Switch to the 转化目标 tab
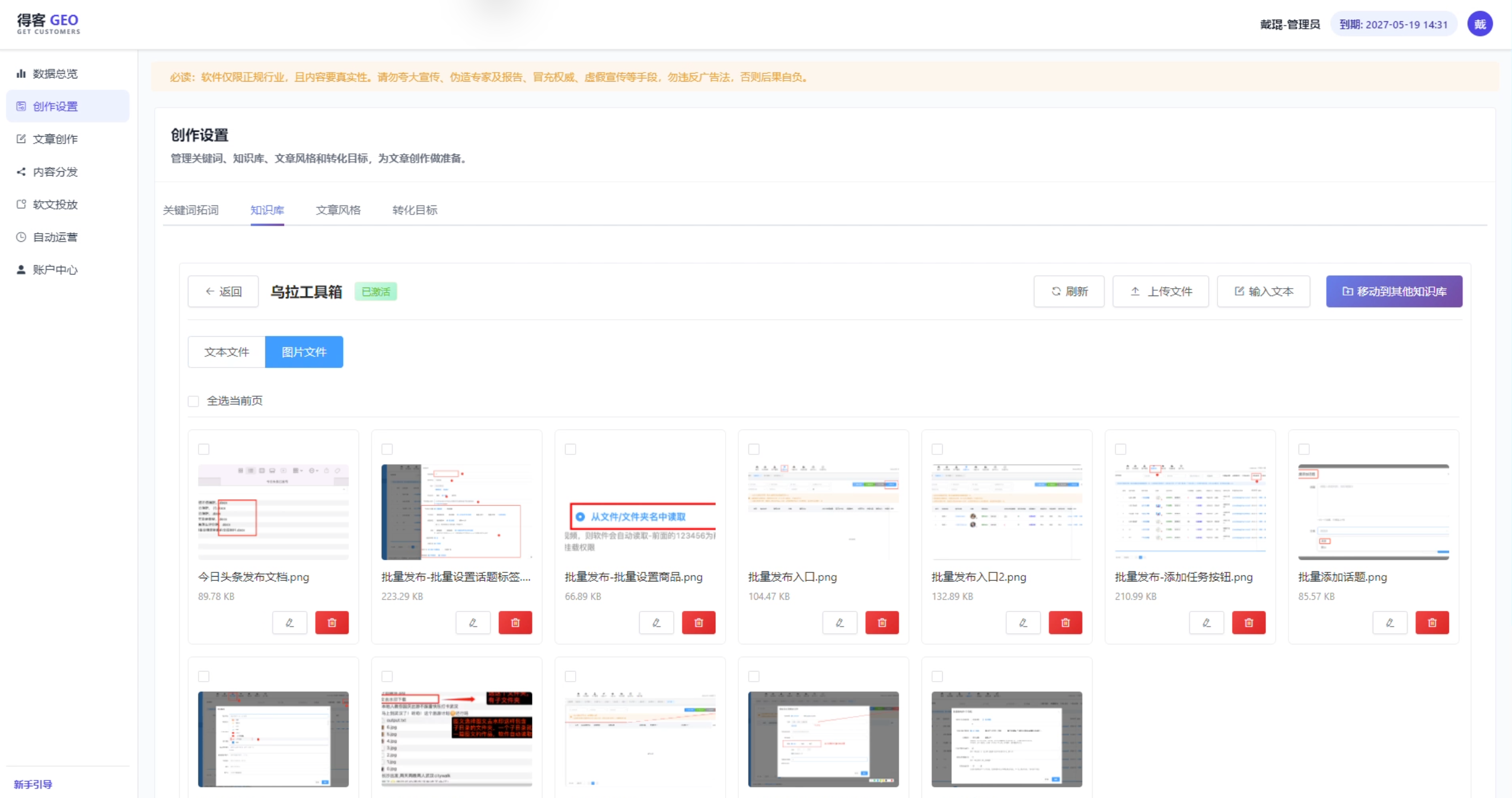 pos(415,210)
